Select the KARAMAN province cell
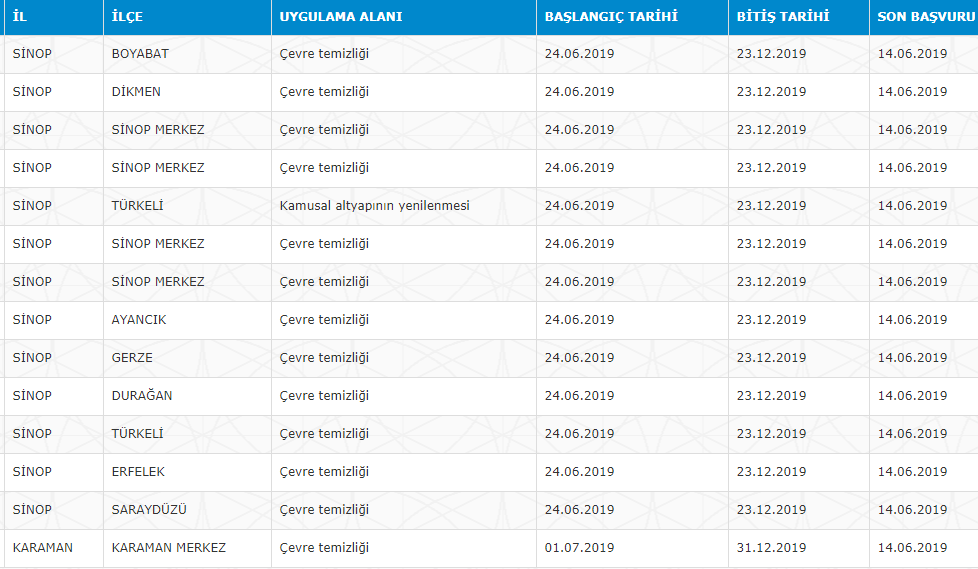The height and width of the screenshot is (569, 978). (x=42, y=548)
